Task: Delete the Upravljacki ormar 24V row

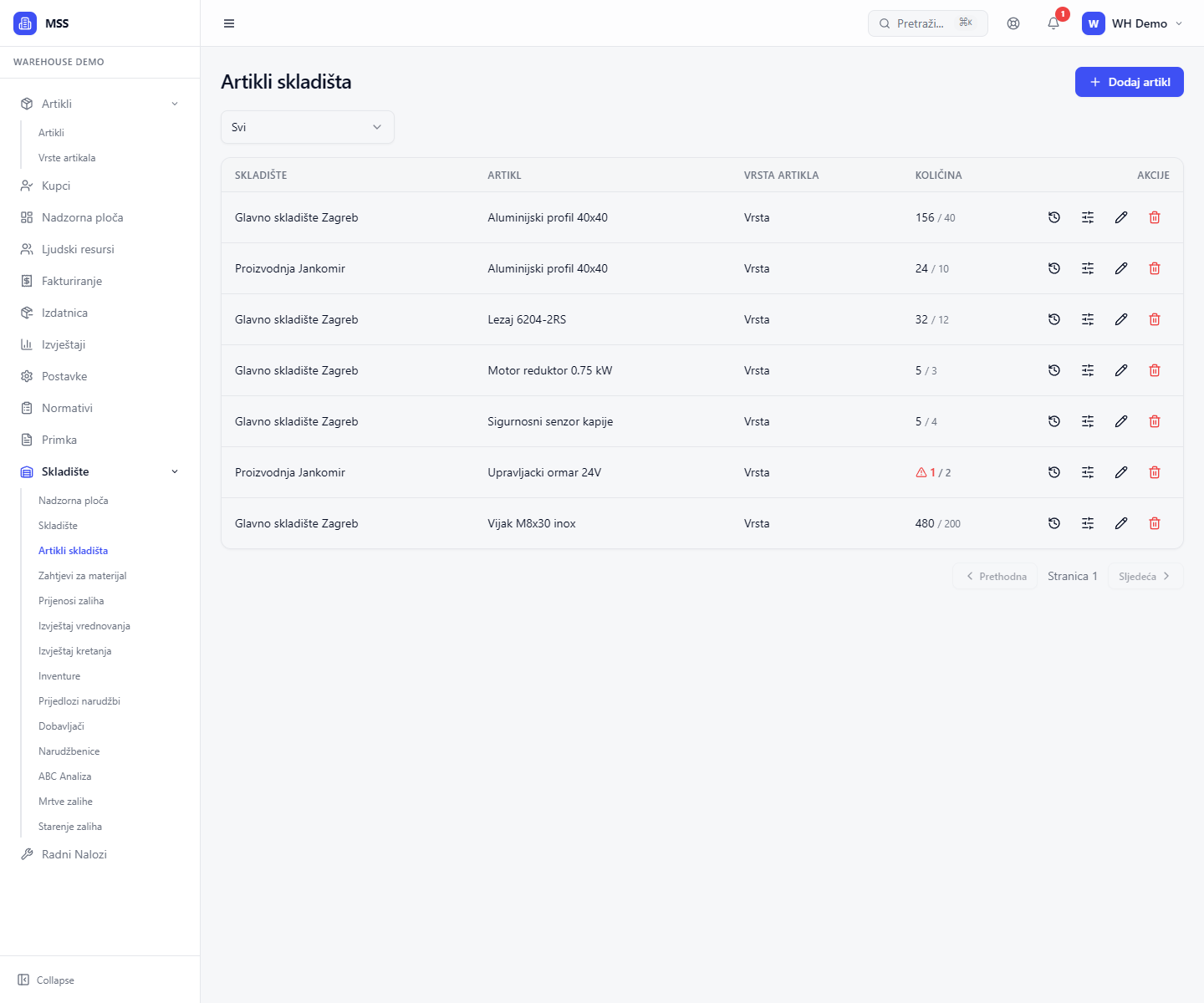Action: click(1155, 472)
